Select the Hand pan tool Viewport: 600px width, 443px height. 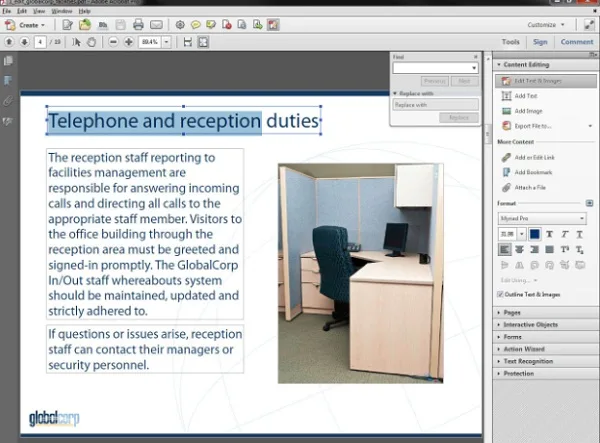[x=91, y=42]
